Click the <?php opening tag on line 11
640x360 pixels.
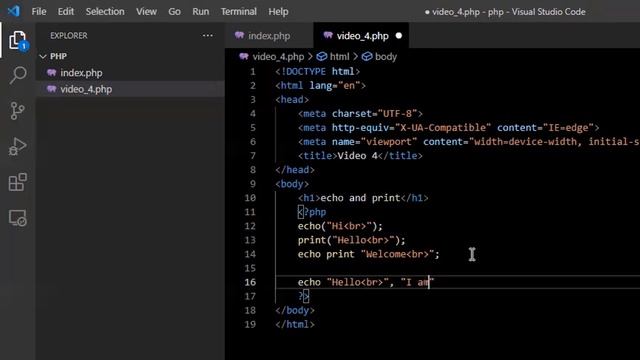click(x=312, y=212)
